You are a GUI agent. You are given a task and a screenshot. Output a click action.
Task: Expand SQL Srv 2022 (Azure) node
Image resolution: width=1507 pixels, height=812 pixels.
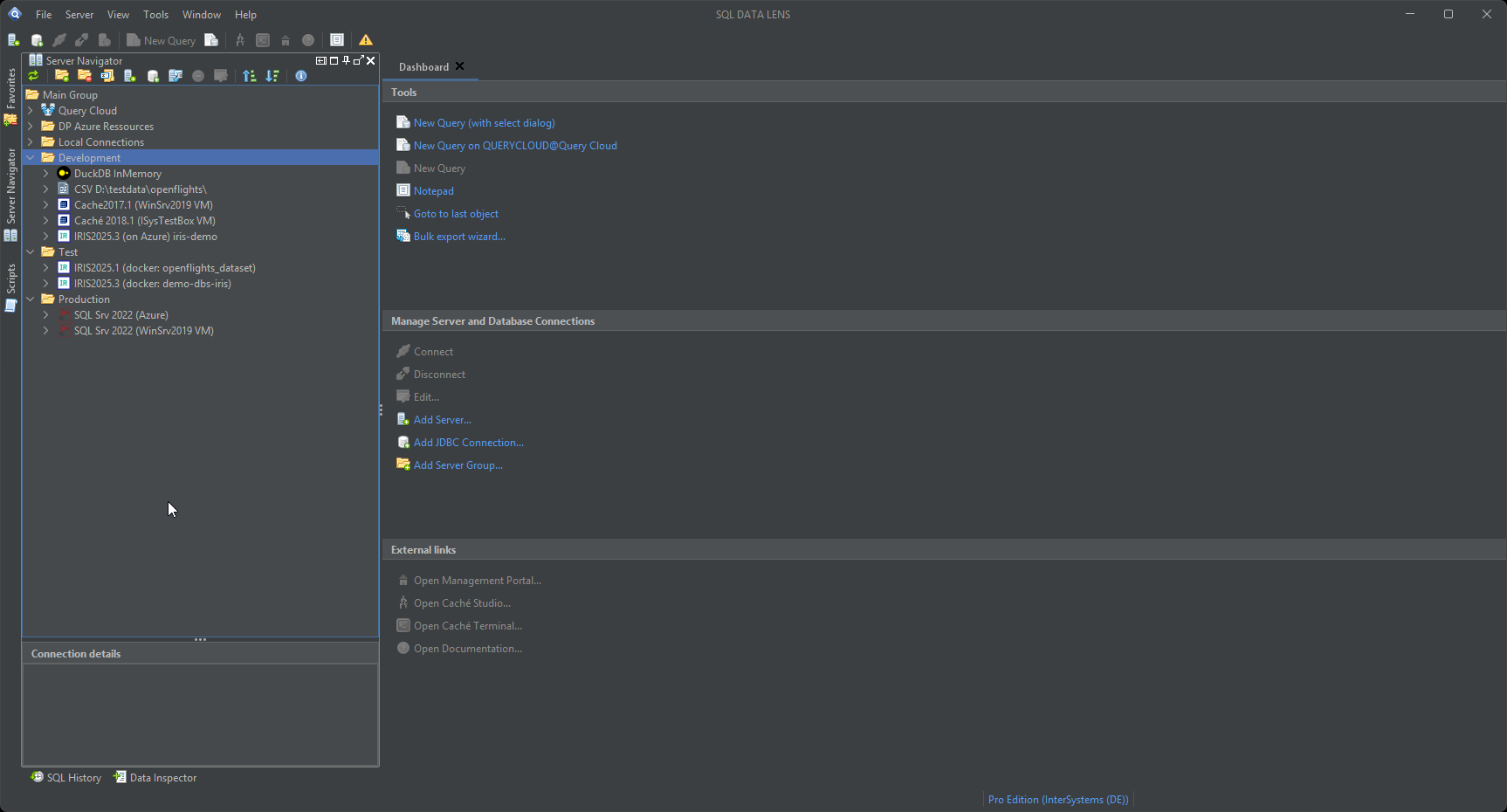46,315
